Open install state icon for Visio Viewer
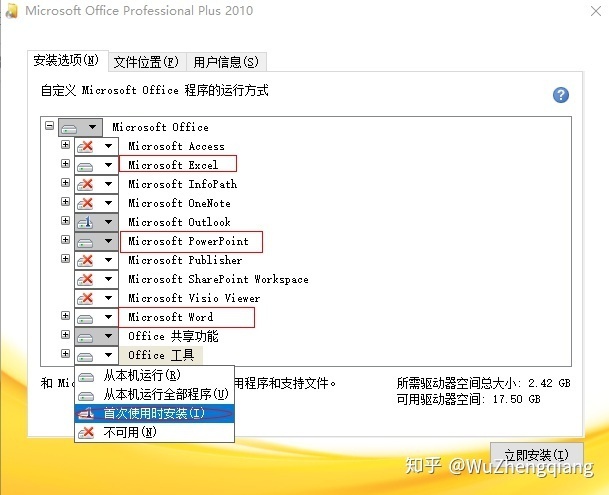 [x=85, y=298]
